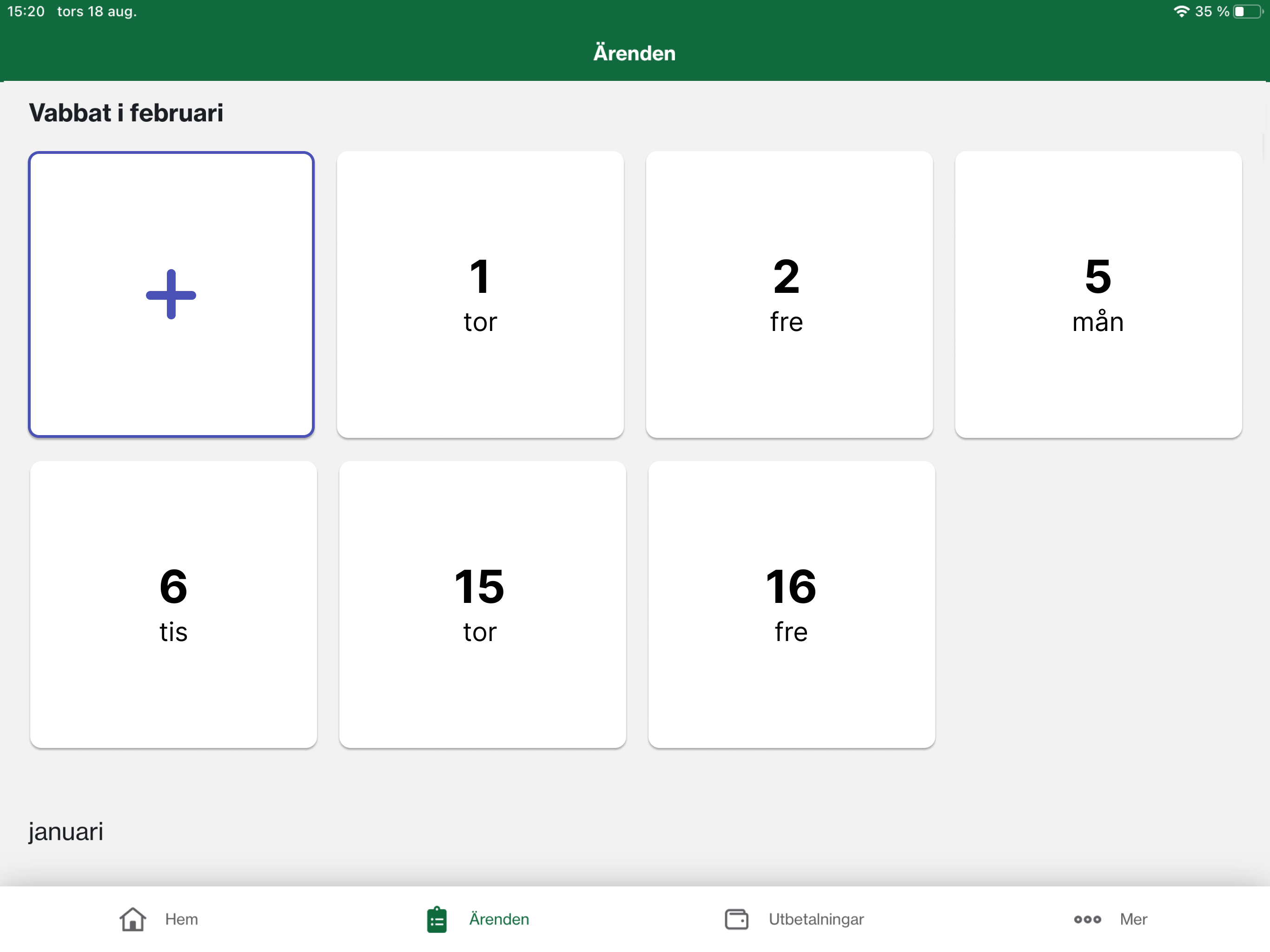This screenshot has width=1270, height=952.
Task: Tap the 35 % battery percentage
Action: (x=1212, y=12)
